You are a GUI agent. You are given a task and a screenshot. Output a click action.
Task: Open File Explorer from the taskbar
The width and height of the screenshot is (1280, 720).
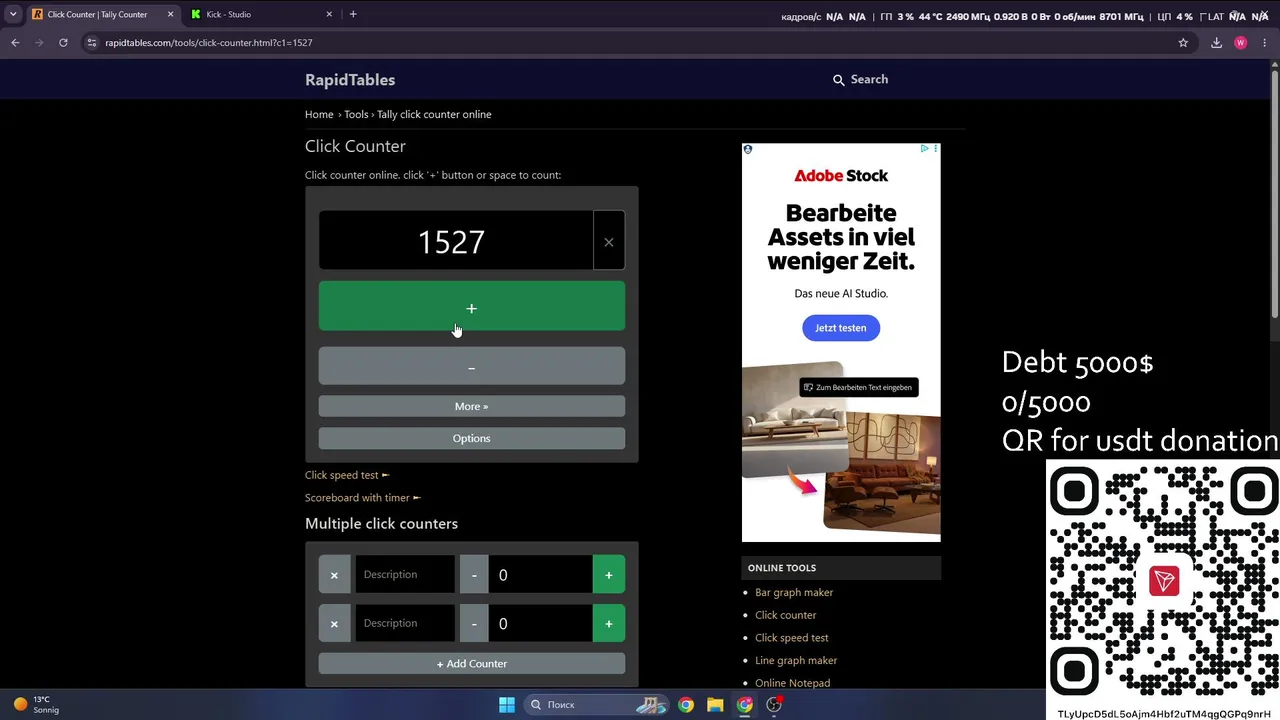point(715,705)
